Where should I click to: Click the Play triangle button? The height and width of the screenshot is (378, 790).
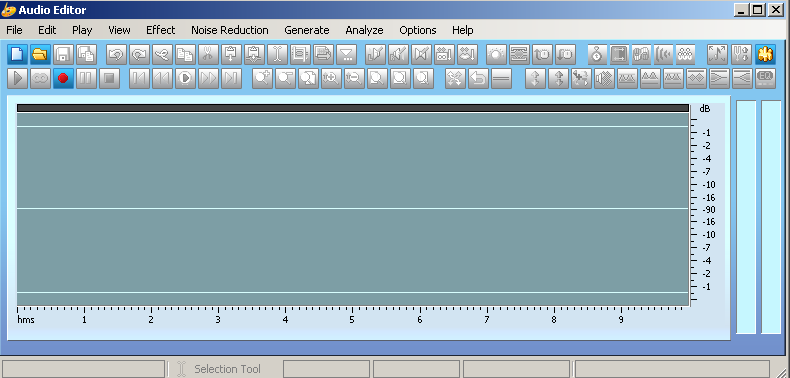[x=18, y=79]
